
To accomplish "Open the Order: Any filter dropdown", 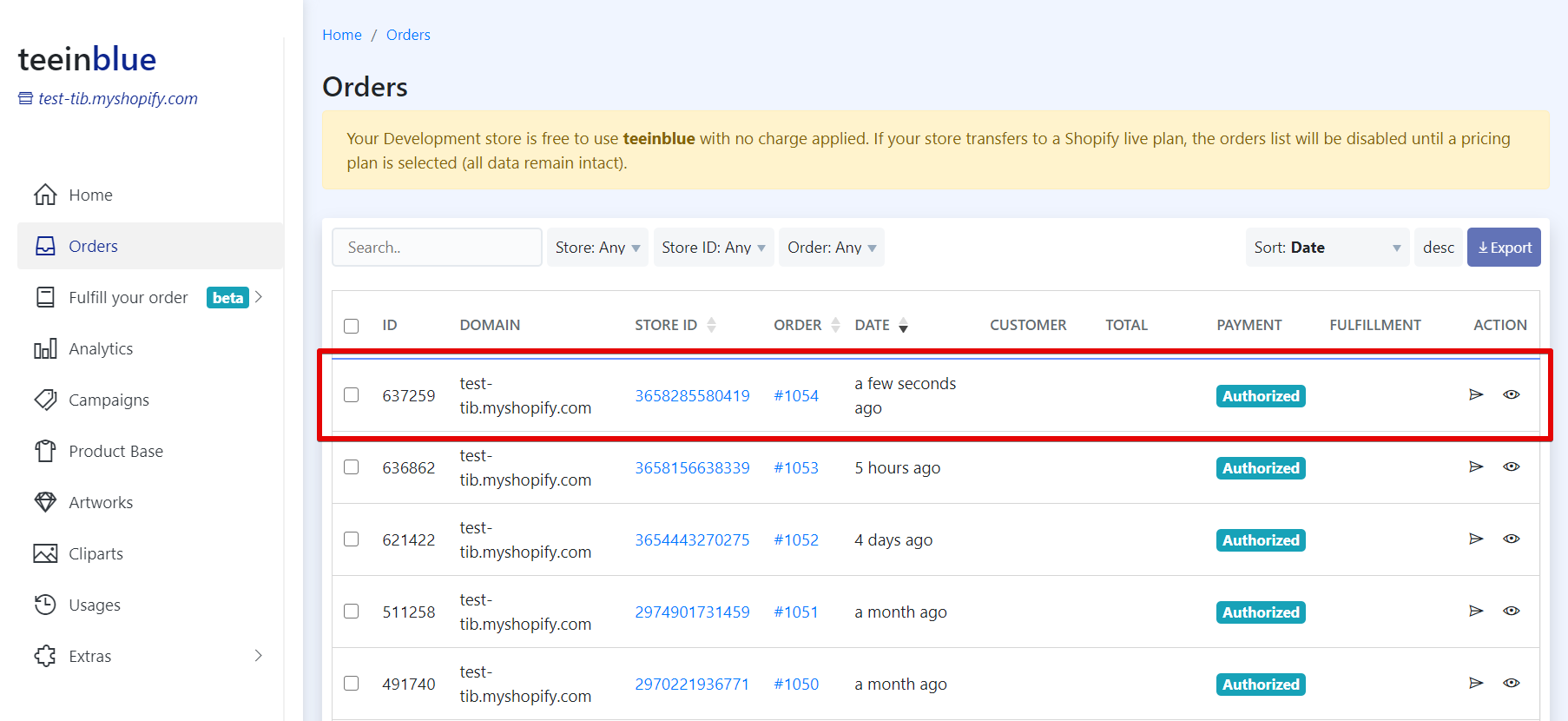I will click(832, 248).
